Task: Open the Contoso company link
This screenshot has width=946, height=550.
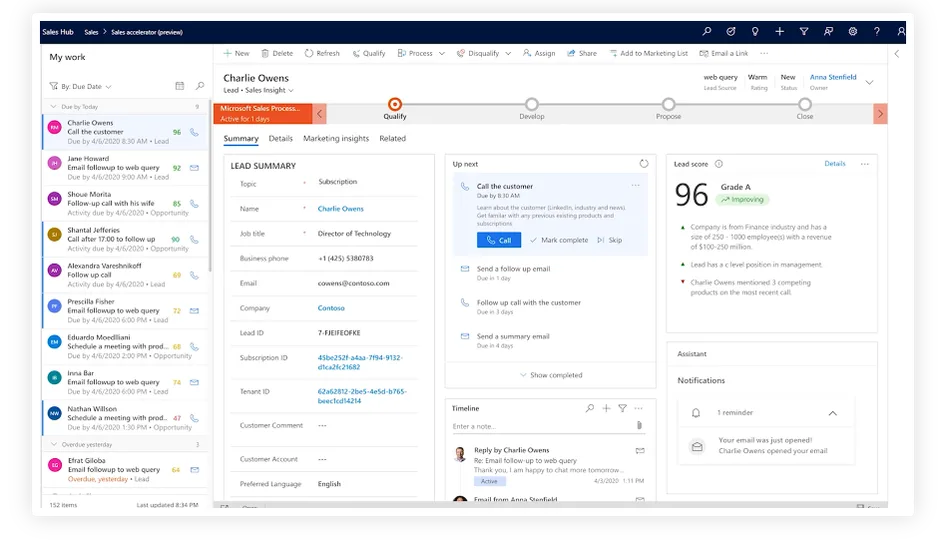Action: click(x=331, y=308)
